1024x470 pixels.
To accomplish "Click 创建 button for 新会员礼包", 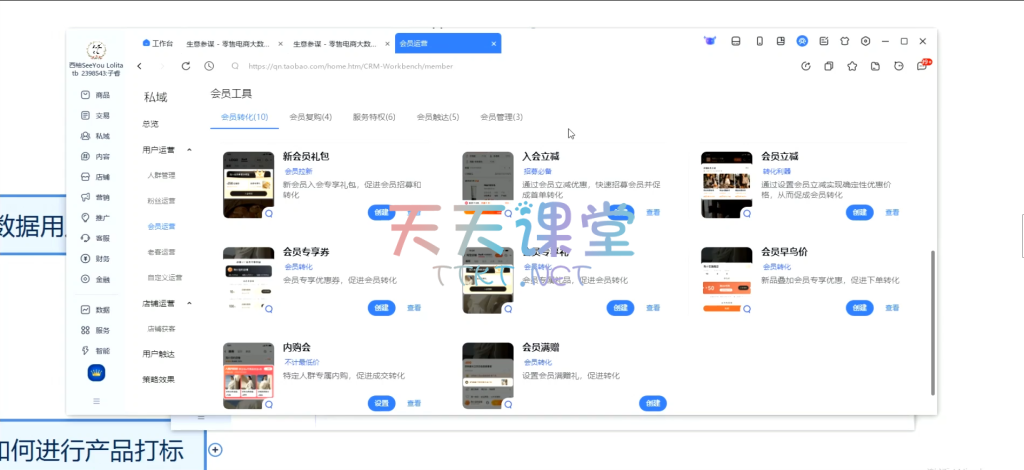I will click(x=381, y=212).
